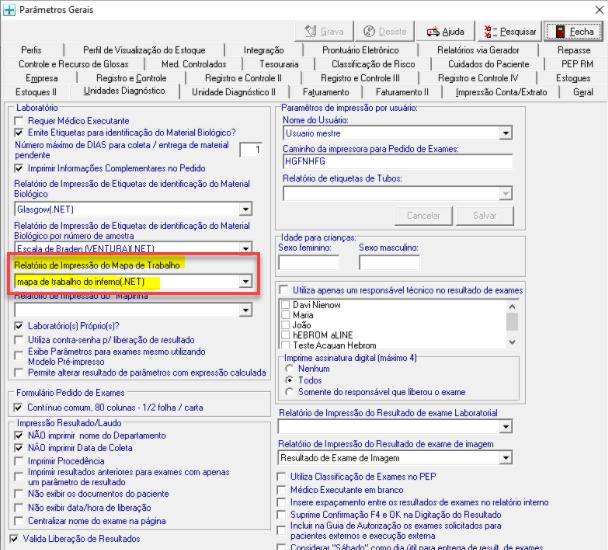The width and height of the screenshot is (608, 550).
Task: Close the Parâmetros Gerais window
Action: (599, 10)
